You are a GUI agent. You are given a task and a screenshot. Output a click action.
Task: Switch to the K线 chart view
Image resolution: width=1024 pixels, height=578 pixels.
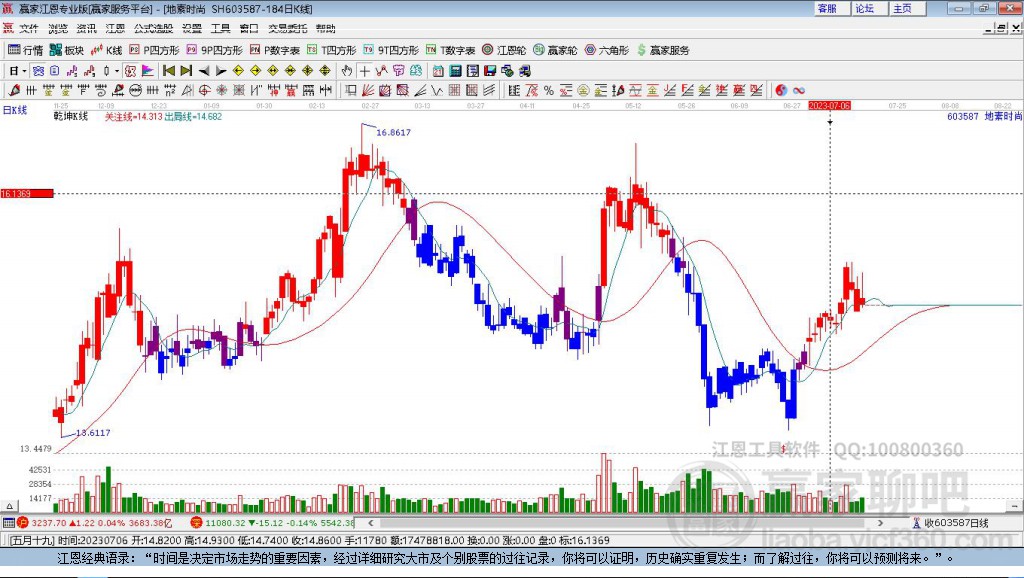coord(107,50)
